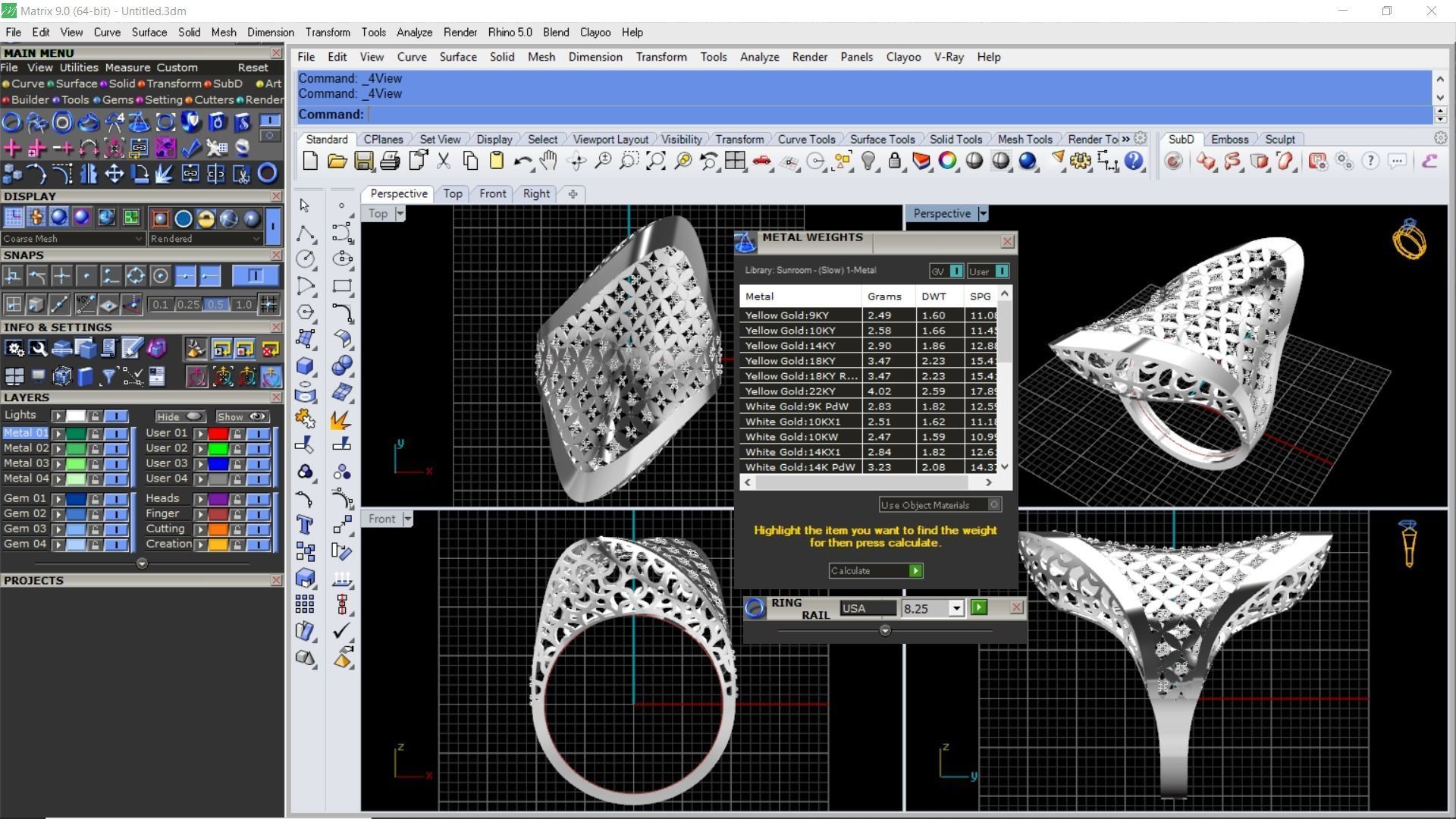Click the funnel filter icon in Info & Settings

pyautogui.click(x=108, y=376)
